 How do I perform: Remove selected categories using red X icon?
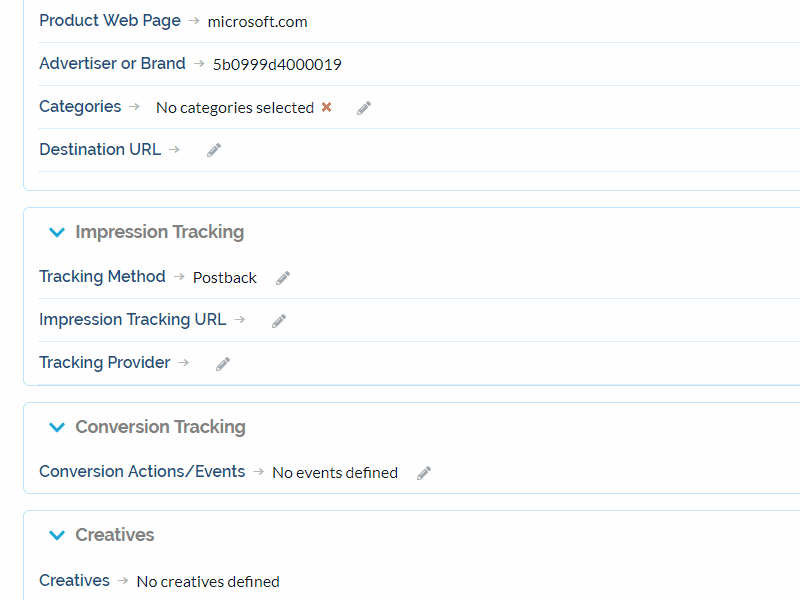click(328, 107)
